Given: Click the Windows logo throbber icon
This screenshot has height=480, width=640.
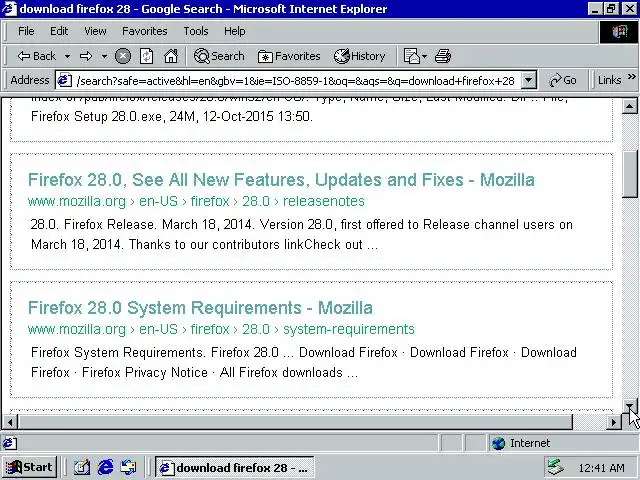Looking at the screenshot, I should (x=618, y=31).
